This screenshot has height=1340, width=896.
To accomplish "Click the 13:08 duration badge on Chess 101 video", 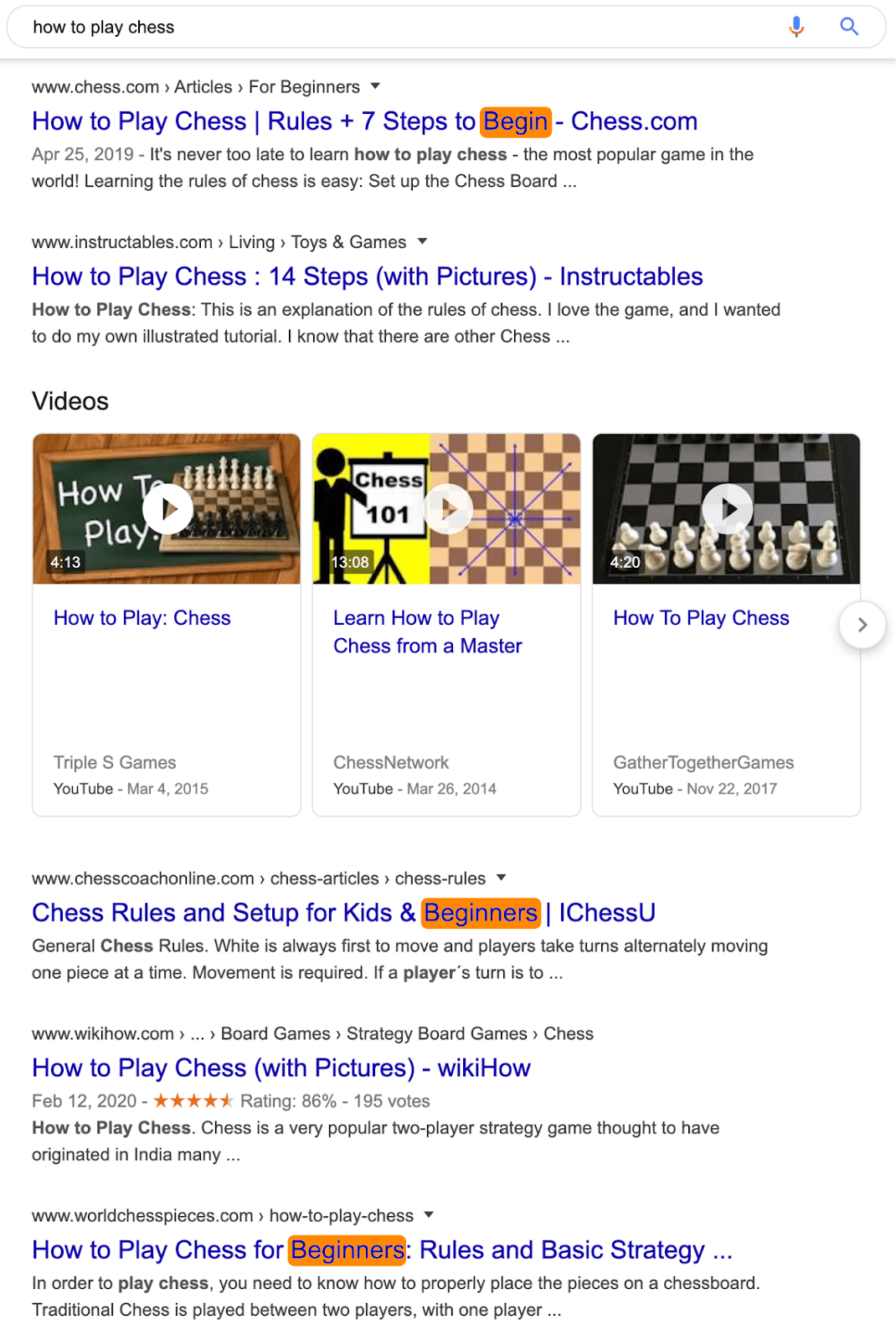I will coord(352,562).
